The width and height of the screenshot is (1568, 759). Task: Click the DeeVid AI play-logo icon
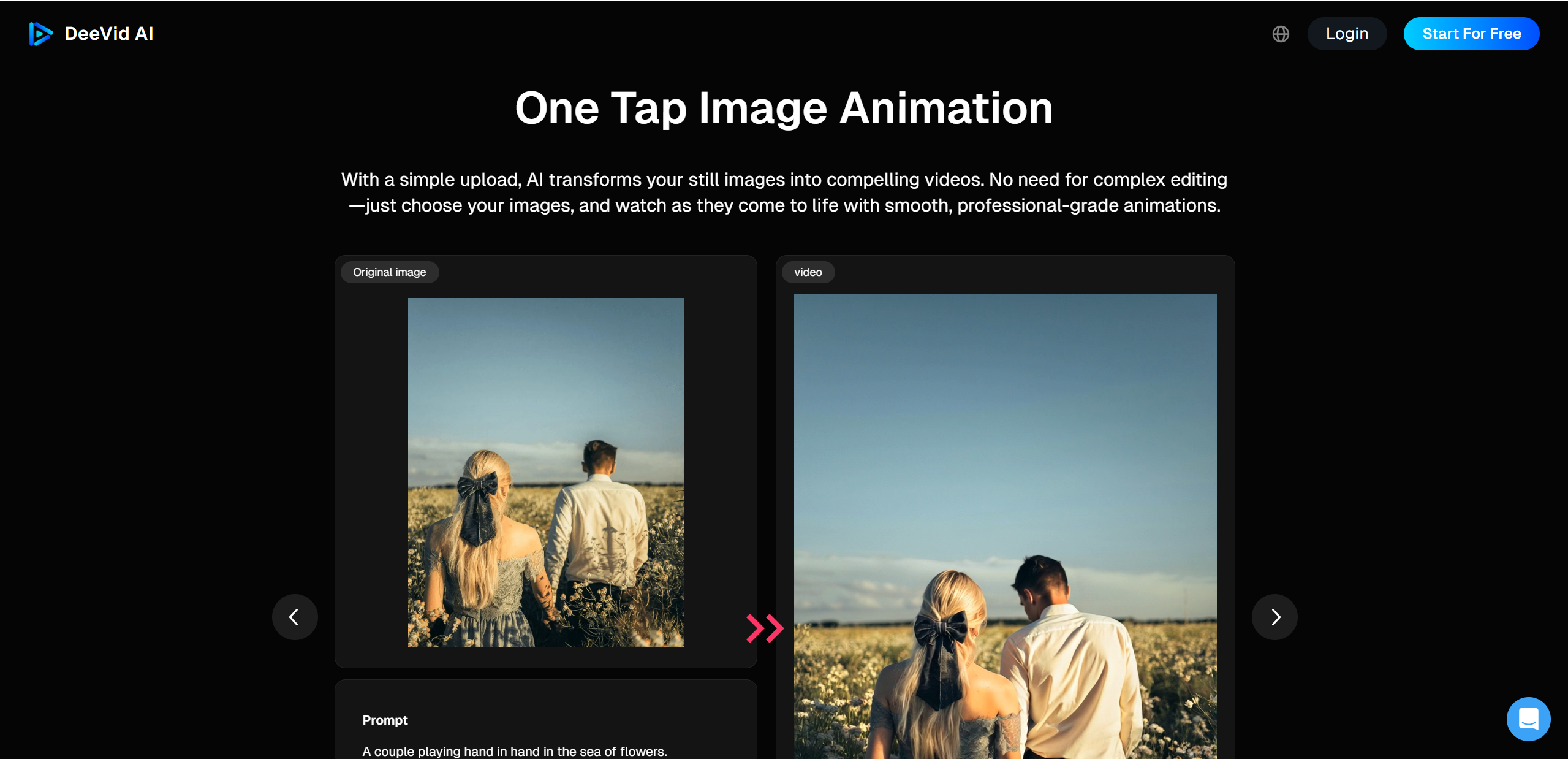[x=40, y=34]
